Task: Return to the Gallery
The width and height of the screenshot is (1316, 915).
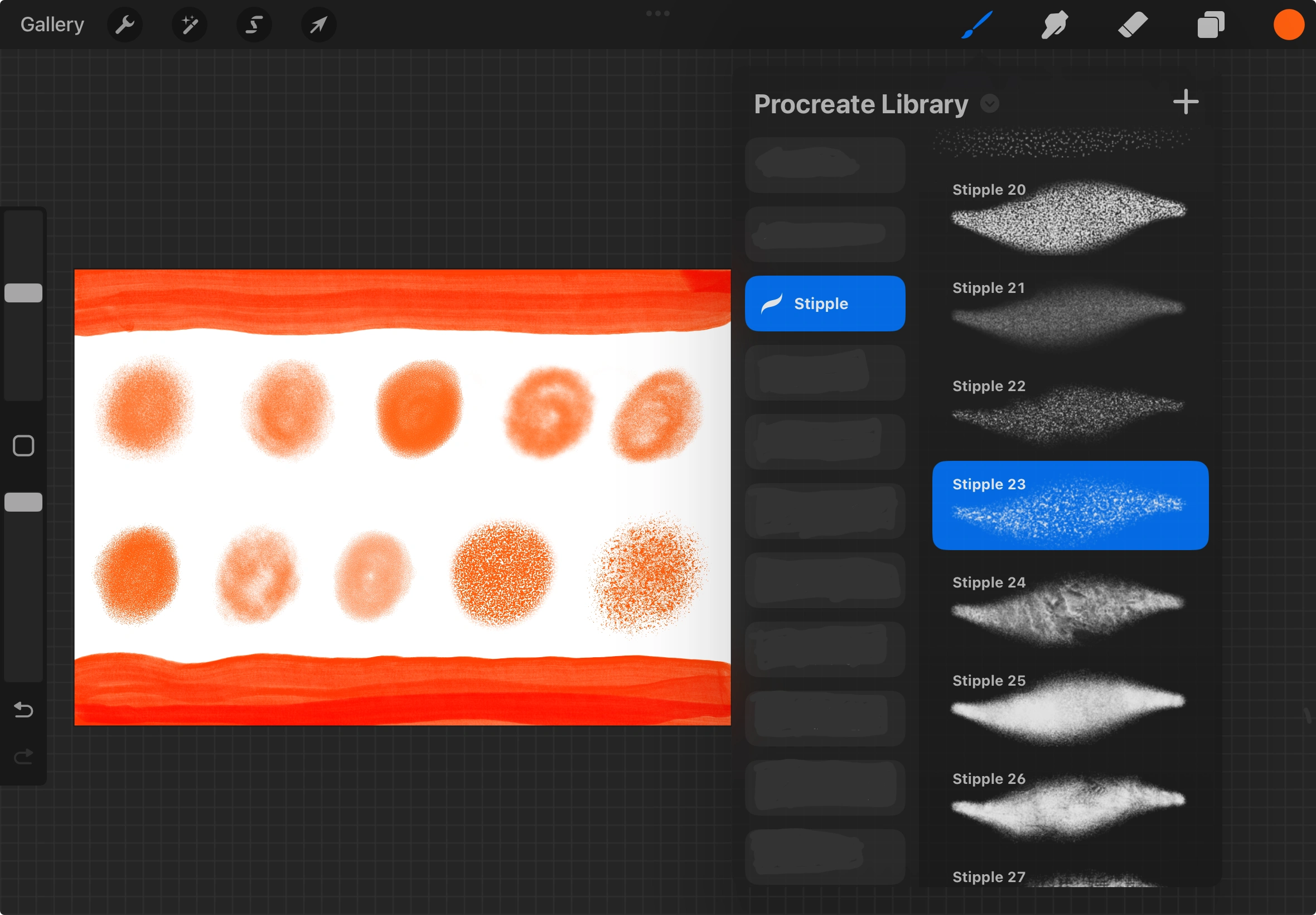Action: (x=52, y=25)
